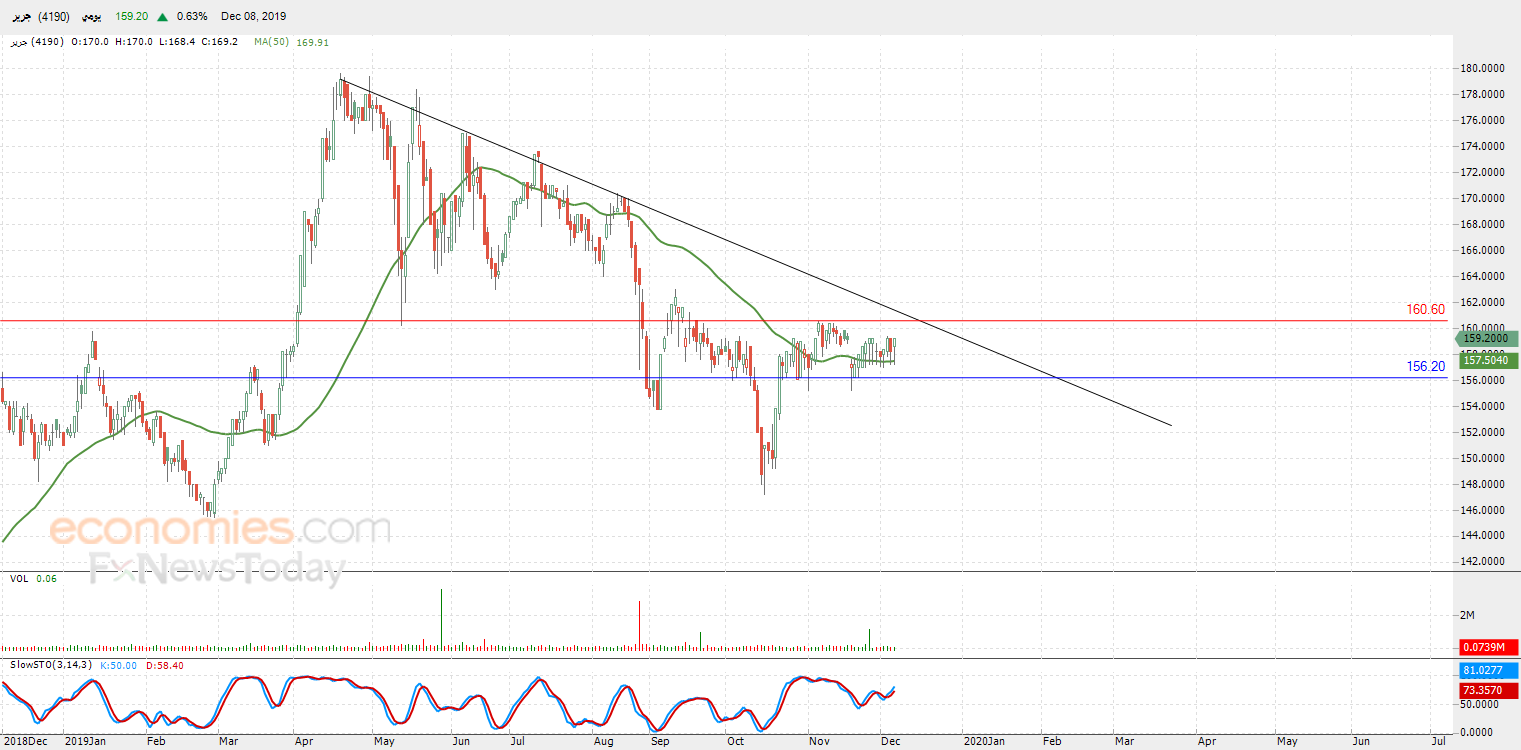This screenshot has width=1521, height=750.
Task: Select the red 160.60 resistance label
Action: tap(1425, 310)
